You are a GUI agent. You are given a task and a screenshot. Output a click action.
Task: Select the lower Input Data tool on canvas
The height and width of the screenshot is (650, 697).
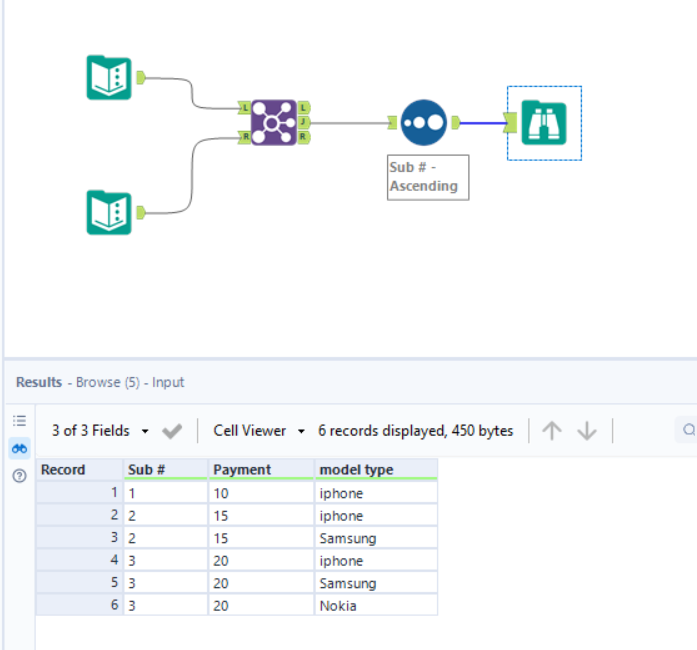(109, 213)
